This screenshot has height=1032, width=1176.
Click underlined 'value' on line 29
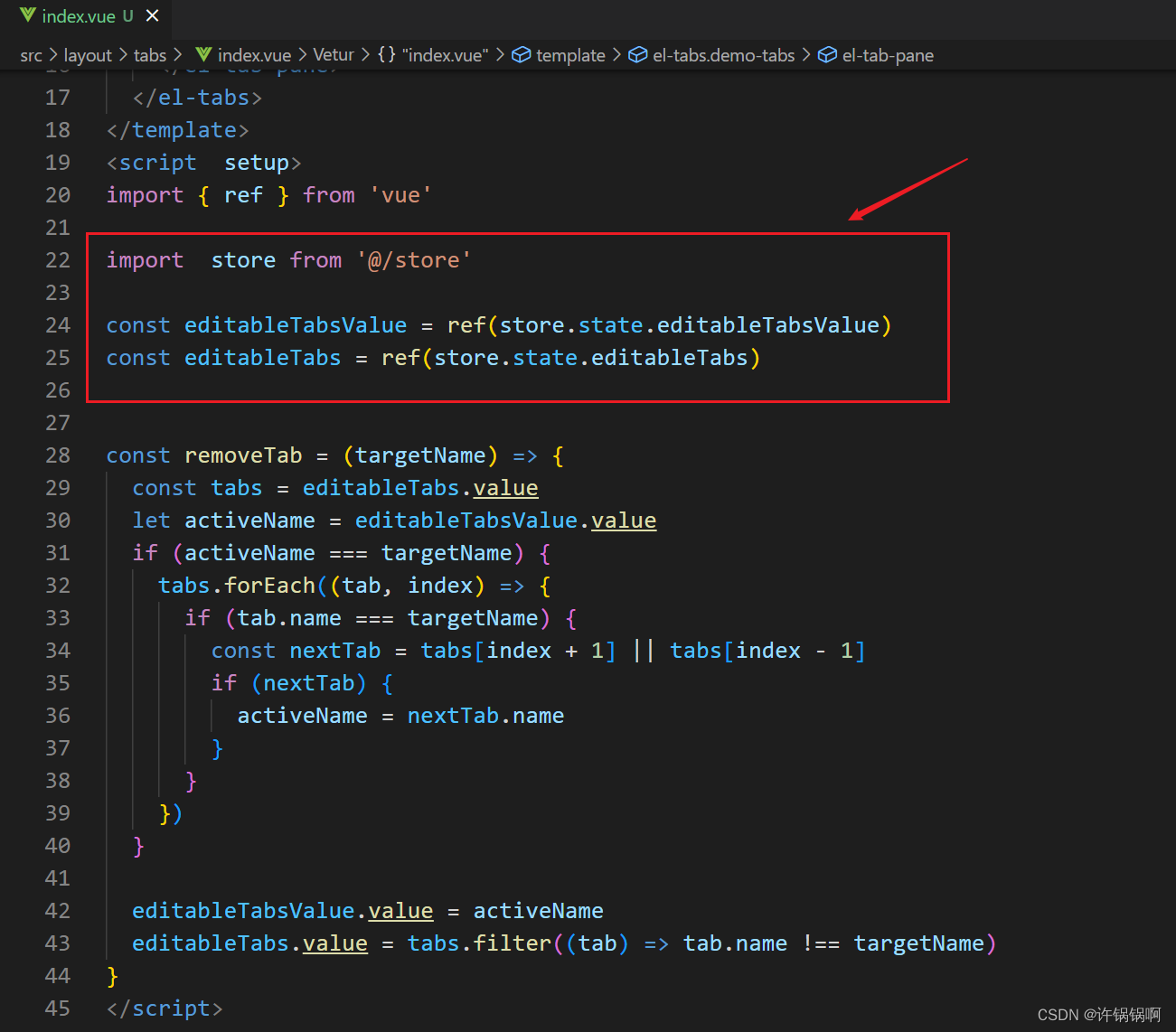505,488
